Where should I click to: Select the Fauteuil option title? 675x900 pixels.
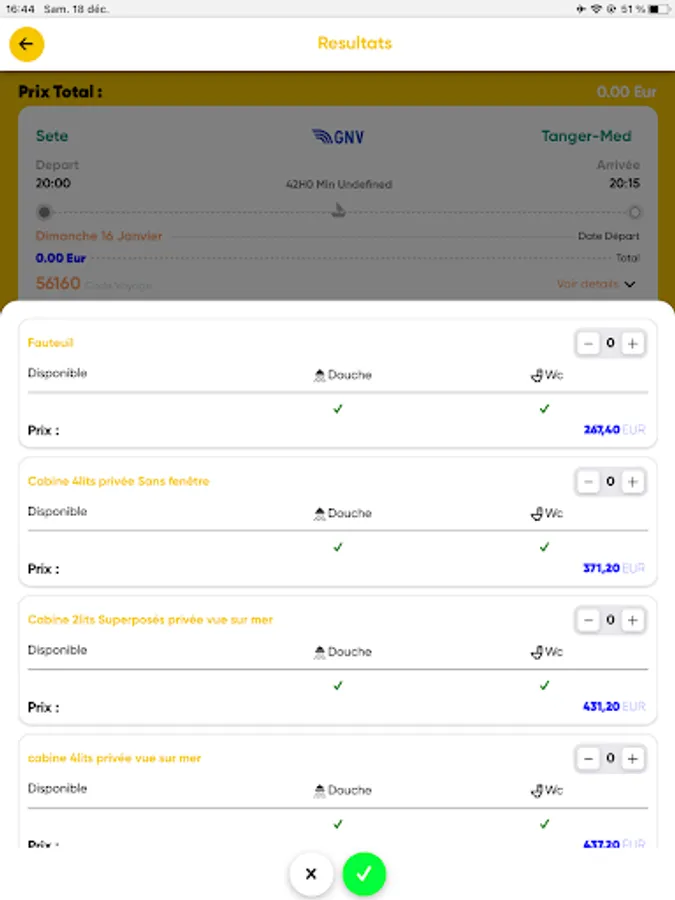click(x=50, y=343)
